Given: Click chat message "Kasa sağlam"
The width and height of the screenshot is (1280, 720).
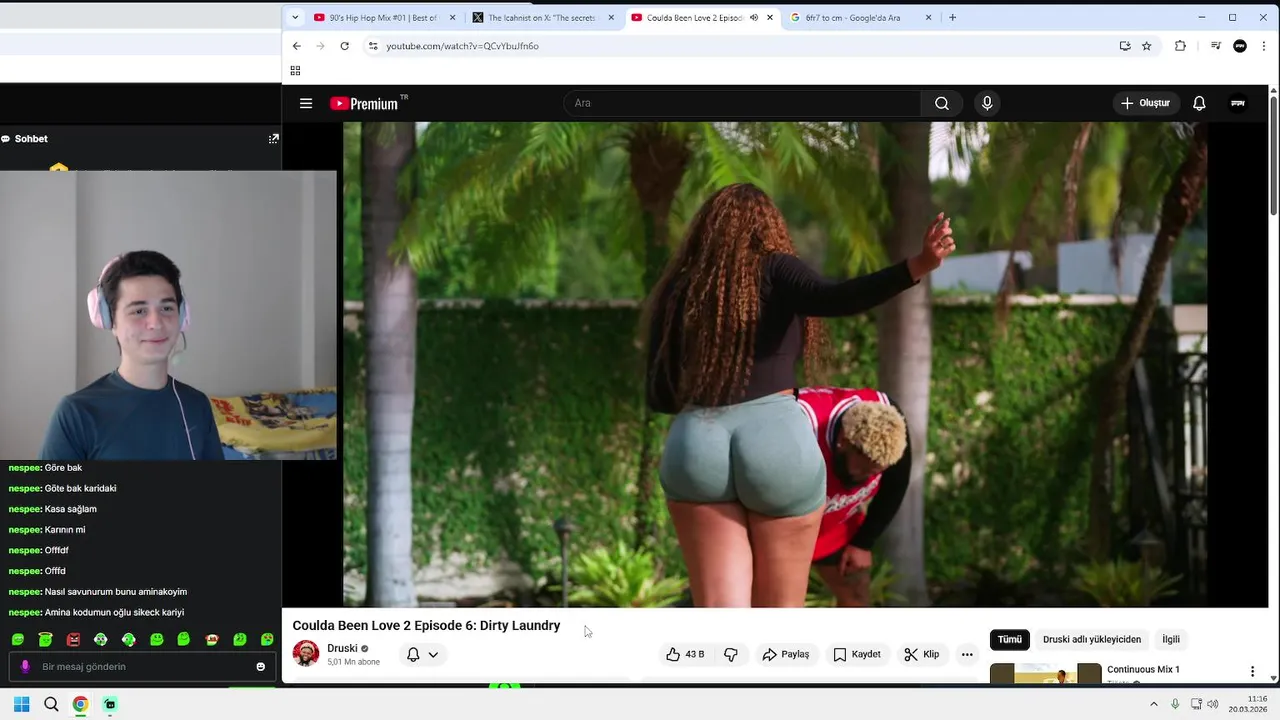Looking at the screenshot, I should point(70,509).
